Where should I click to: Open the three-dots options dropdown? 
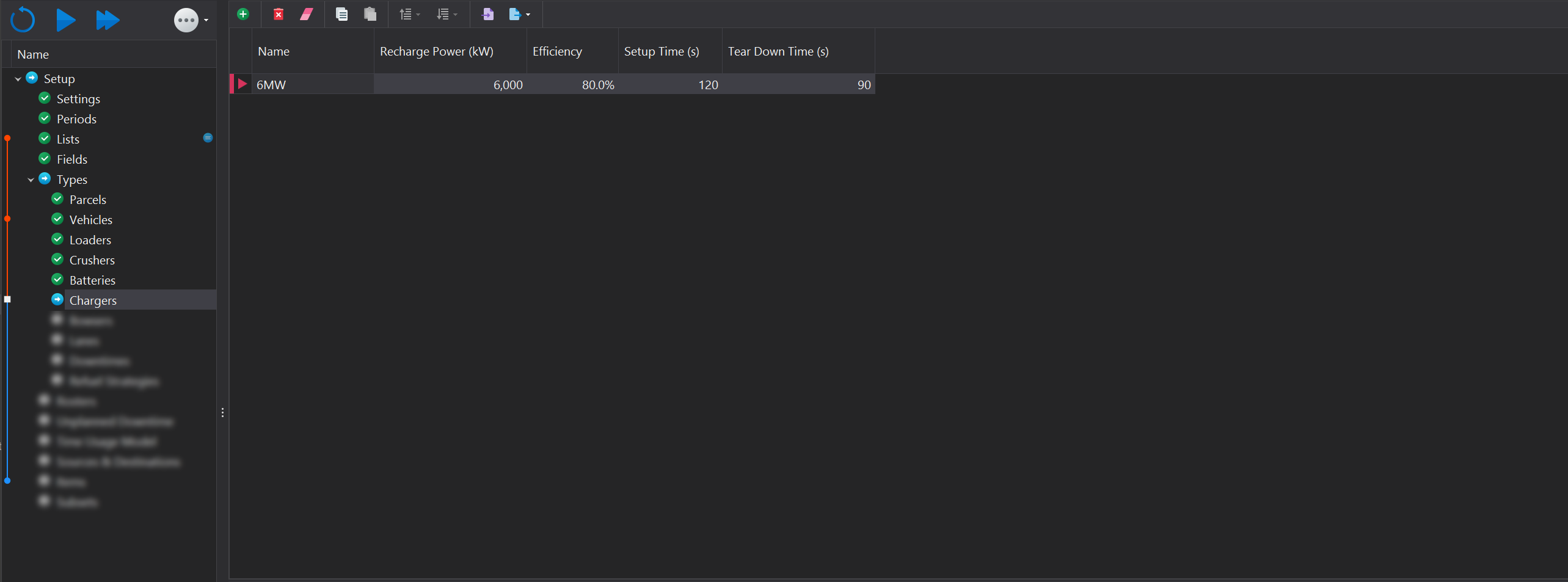(191, 20)
